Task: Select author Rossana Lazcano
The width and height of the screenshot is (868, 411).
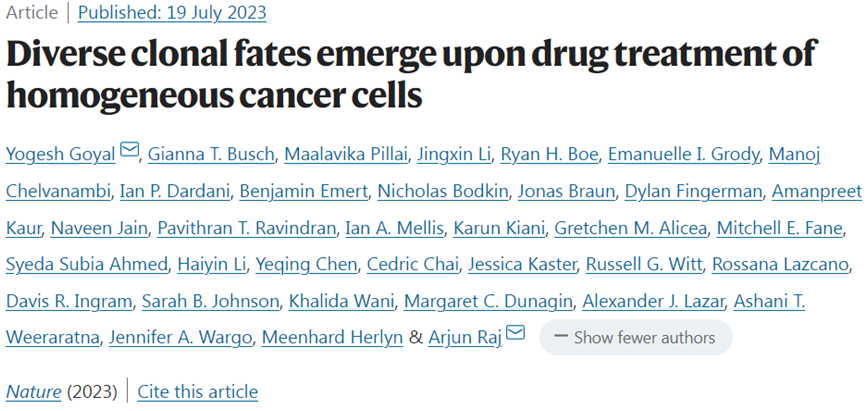Action: coord(781,264)
